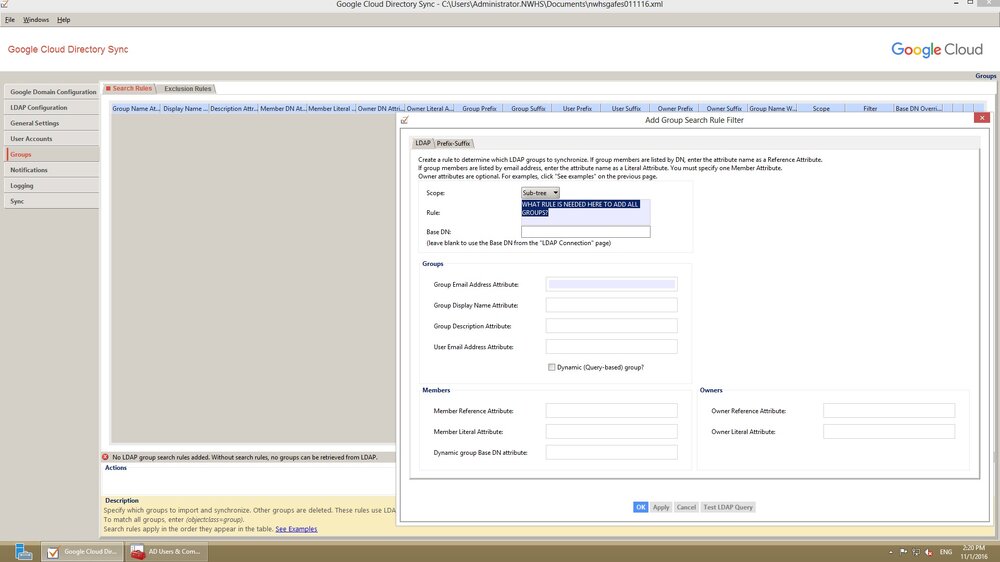This screenshot has width=1000, height=562.
Task: Click Group Prefix column header
Action: tap(480, 108)
